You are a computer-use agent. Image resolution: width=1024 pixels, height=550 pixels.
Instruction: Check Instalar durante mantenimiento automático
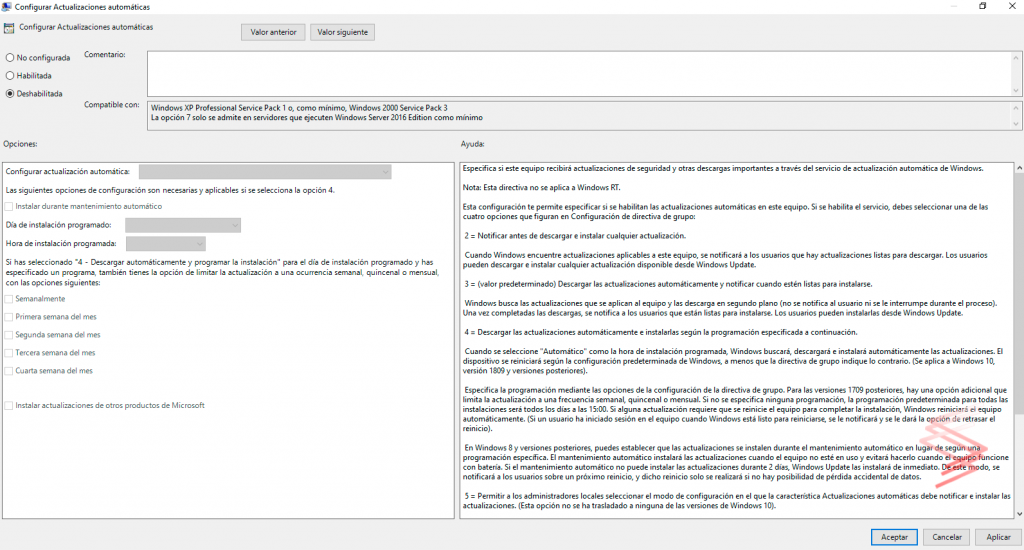point(8,206)
